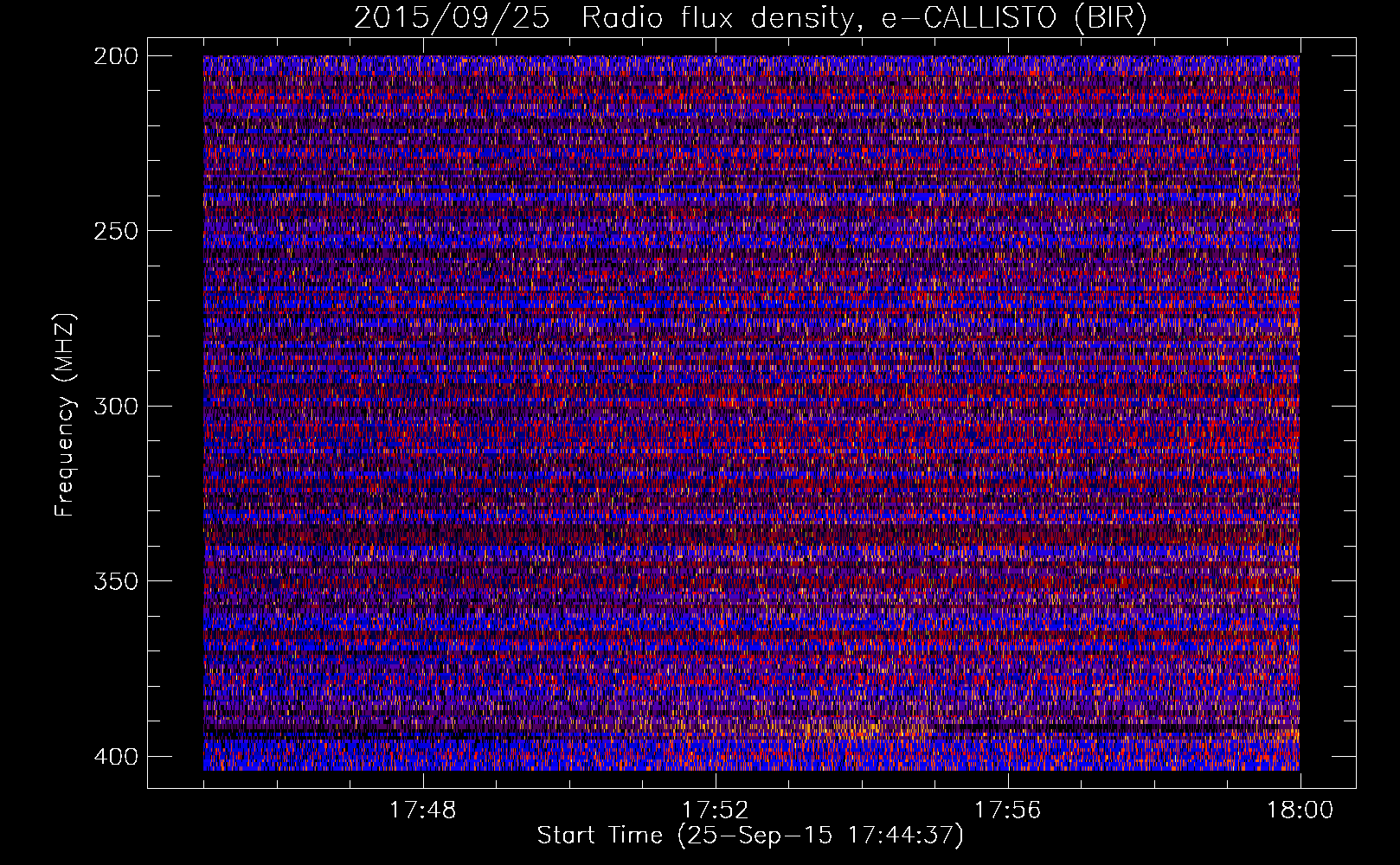Click the 350 frequency tick label

coord(115,581)
